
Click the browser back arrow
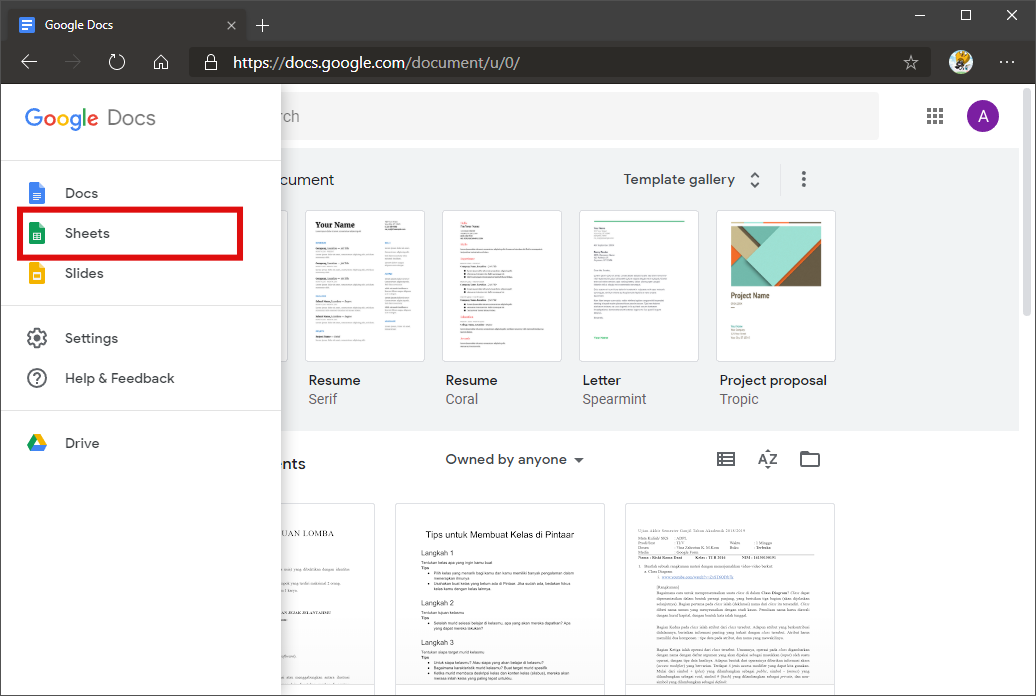[x=29, y=62]
